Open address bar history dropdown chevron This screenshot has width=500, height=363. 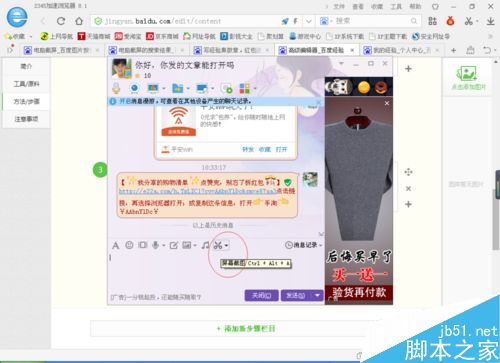(309, 21)
